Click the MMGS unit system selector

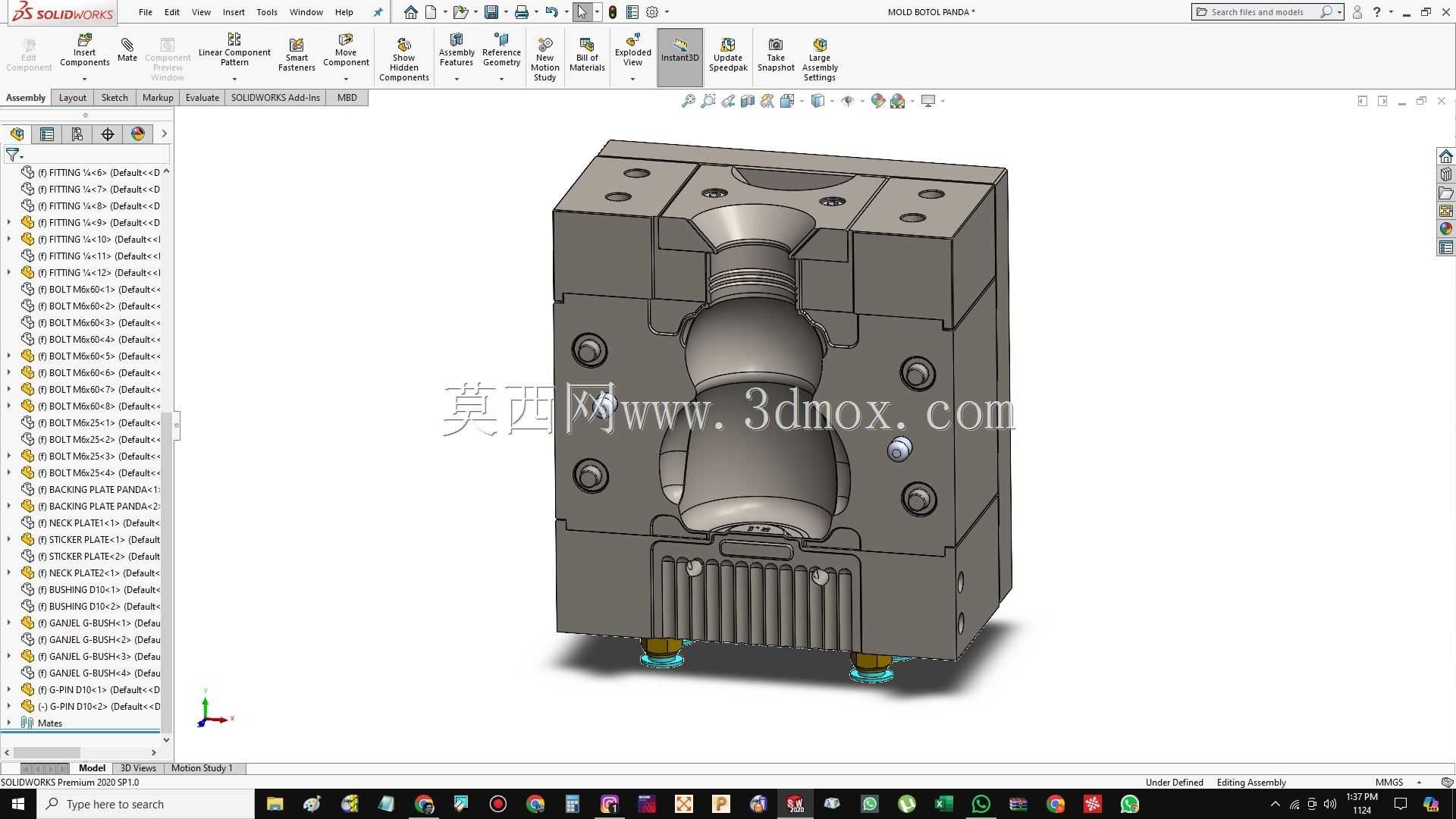(x=1389, y=783)
